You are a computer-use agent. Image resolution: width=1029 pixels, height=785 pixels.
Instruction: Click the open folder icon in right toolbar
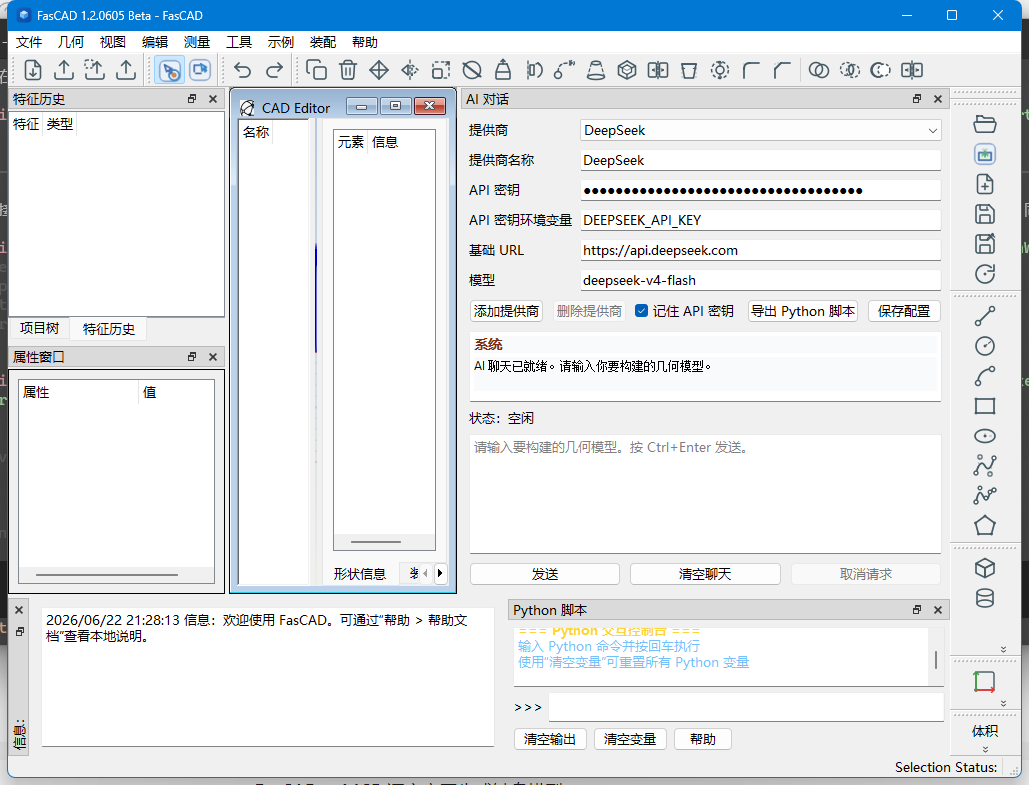click(x=984, y=123)
